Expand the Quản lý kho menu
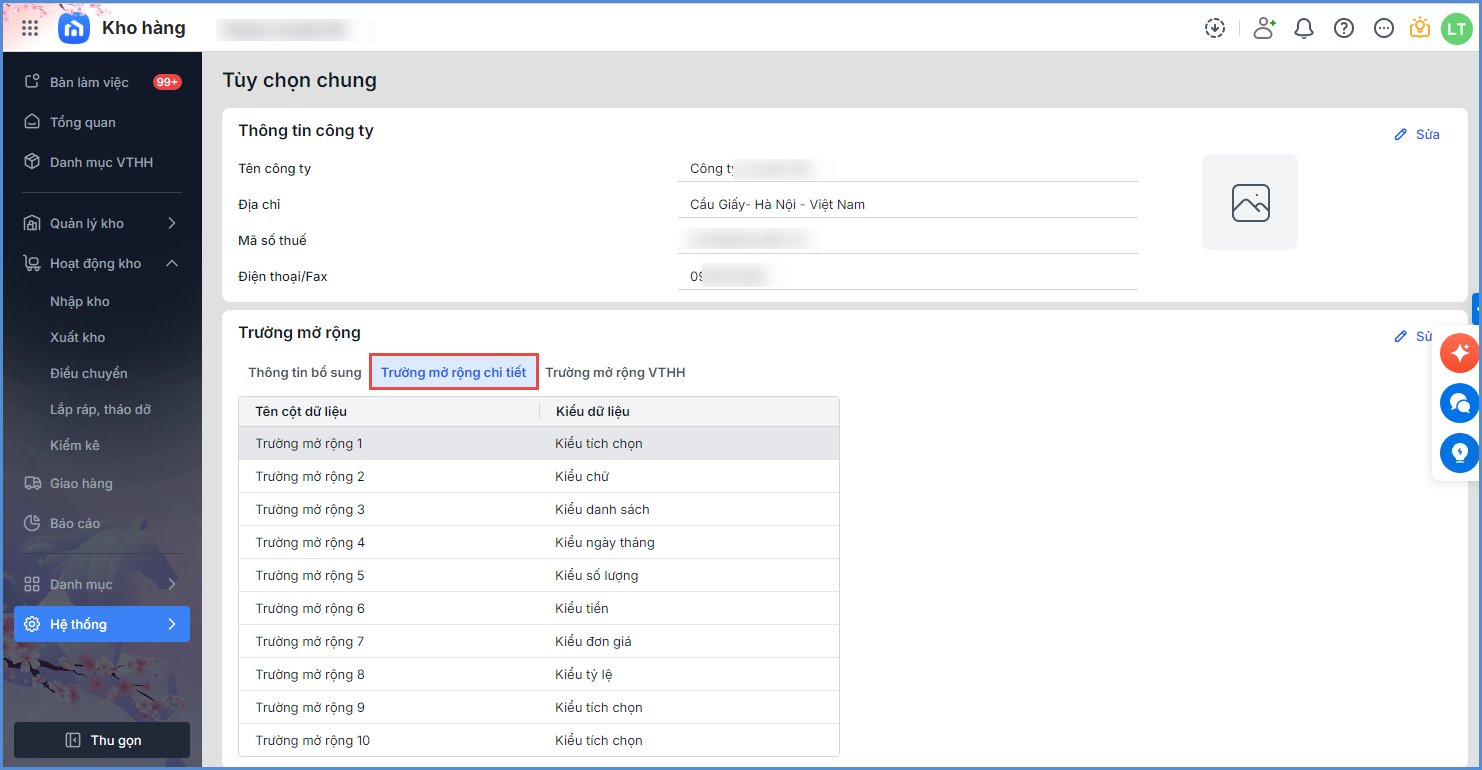 point(102,223)
